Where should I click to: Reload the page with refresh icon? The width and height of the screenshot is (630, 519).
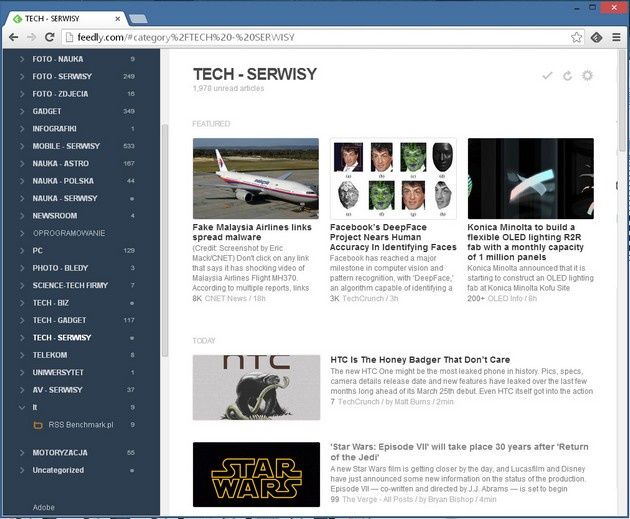click(49, 37)
